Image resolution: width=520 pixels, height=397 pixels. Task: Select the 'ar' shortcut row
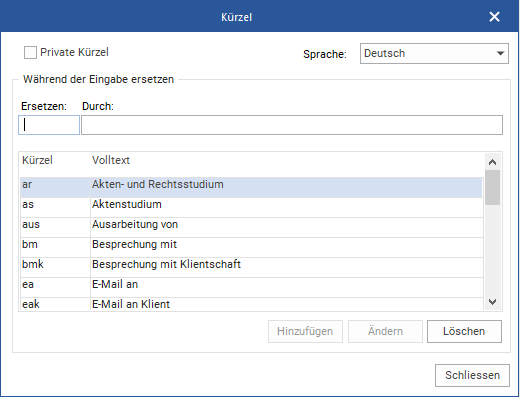(x=251, y=187)
